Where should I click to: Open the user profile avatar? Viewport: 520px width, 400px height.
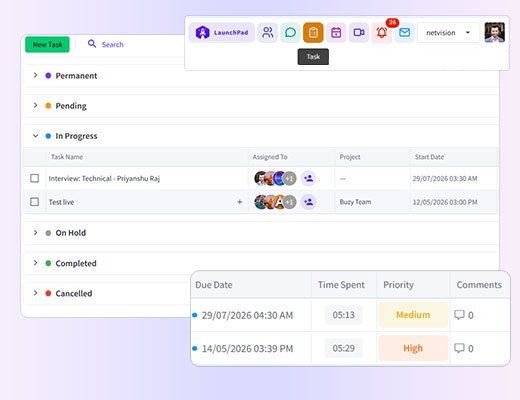click(494, 32)
